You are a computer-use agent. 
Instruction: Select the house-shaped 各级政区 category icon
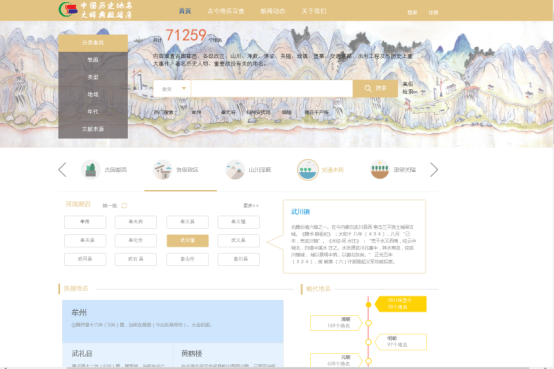pyautogui.click(x=163, y=170)
